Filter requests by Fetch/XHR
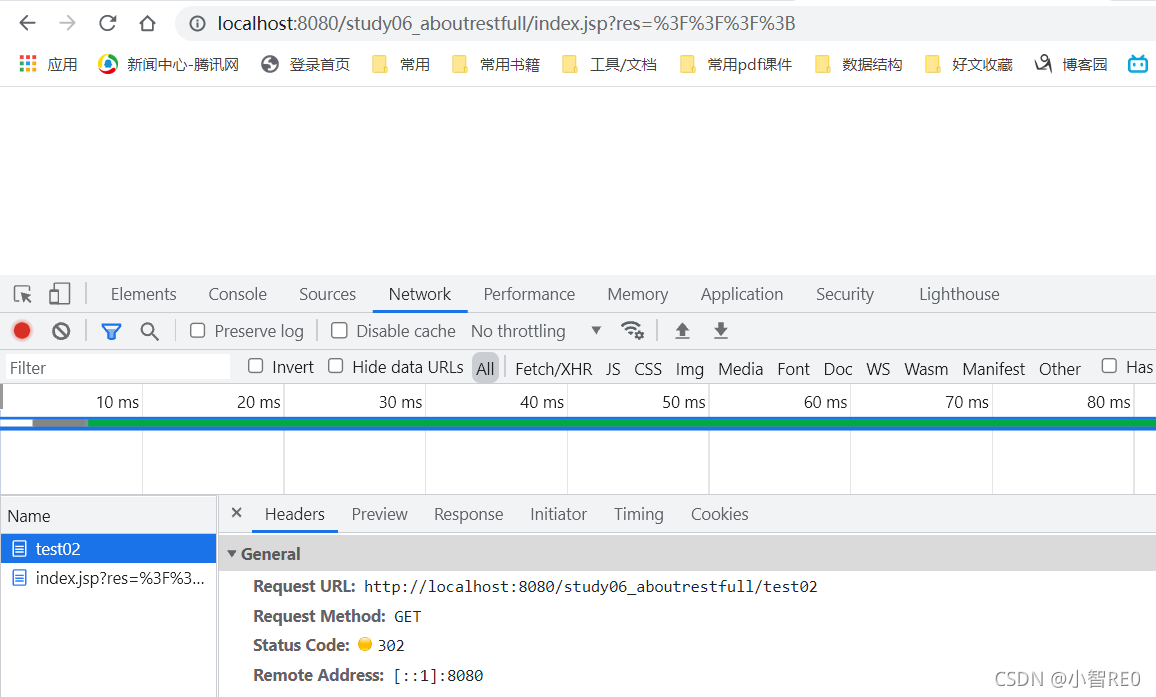The height and width of the screenshot is (697, 1156). [x=554, y=369]
